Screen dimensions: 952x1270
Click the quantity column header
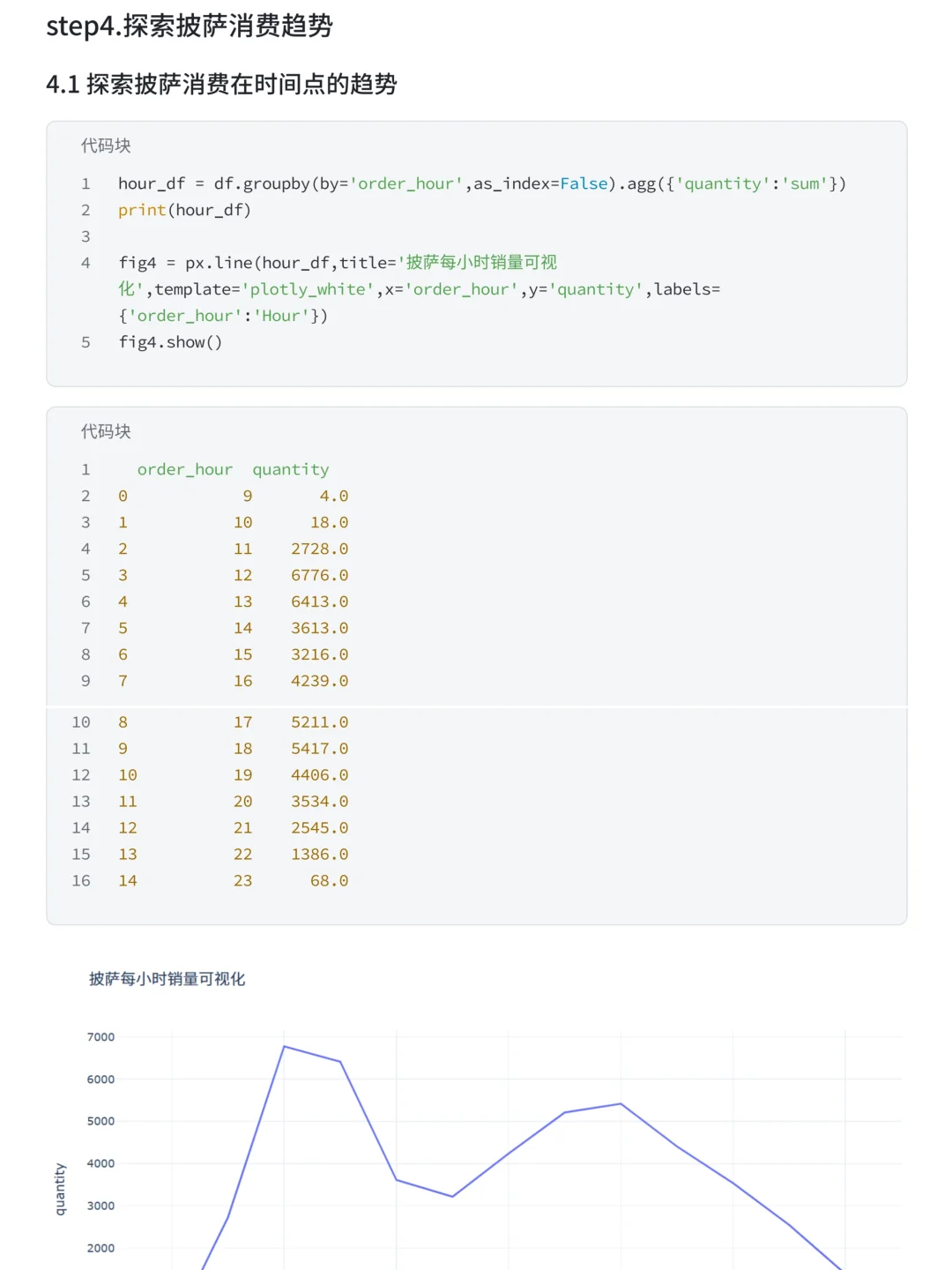click(291, 470)
